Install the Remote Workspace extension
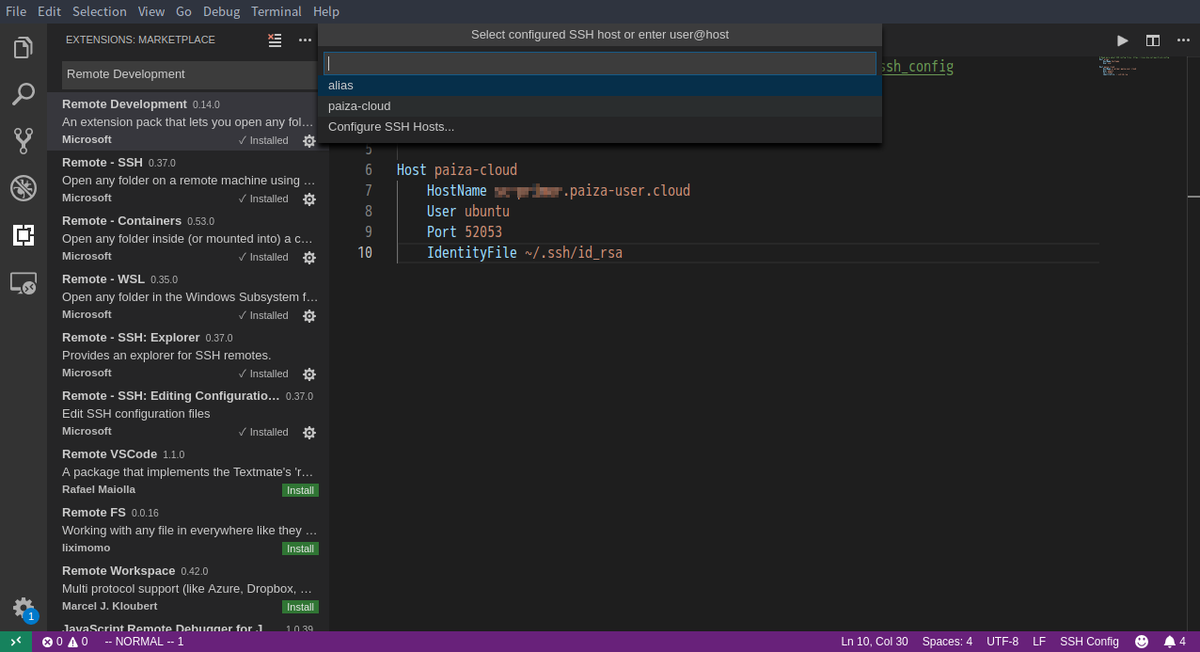This screenshot has height=652, width=1200. point(300,606)
